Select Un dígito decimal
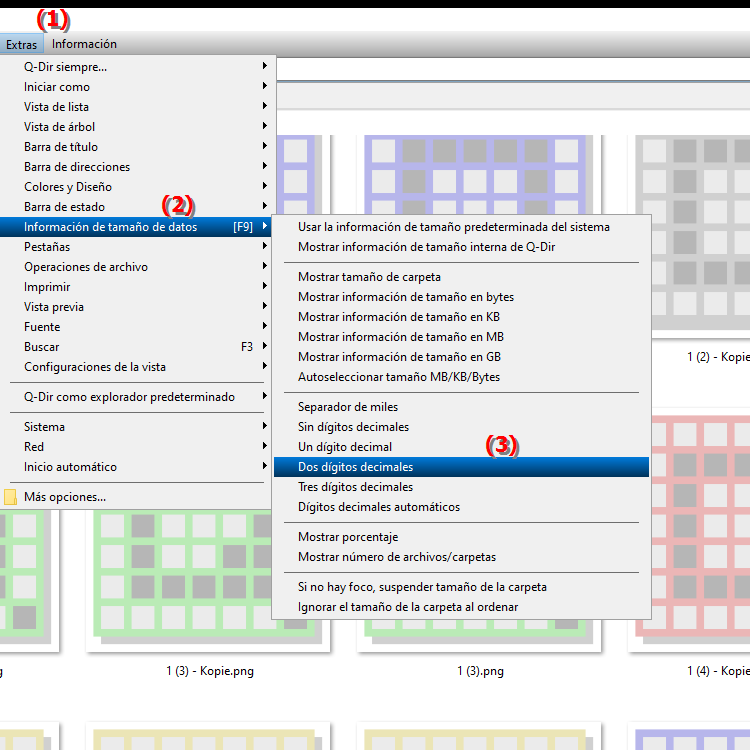This screenshot has height=750, width=750. [461, 447]
